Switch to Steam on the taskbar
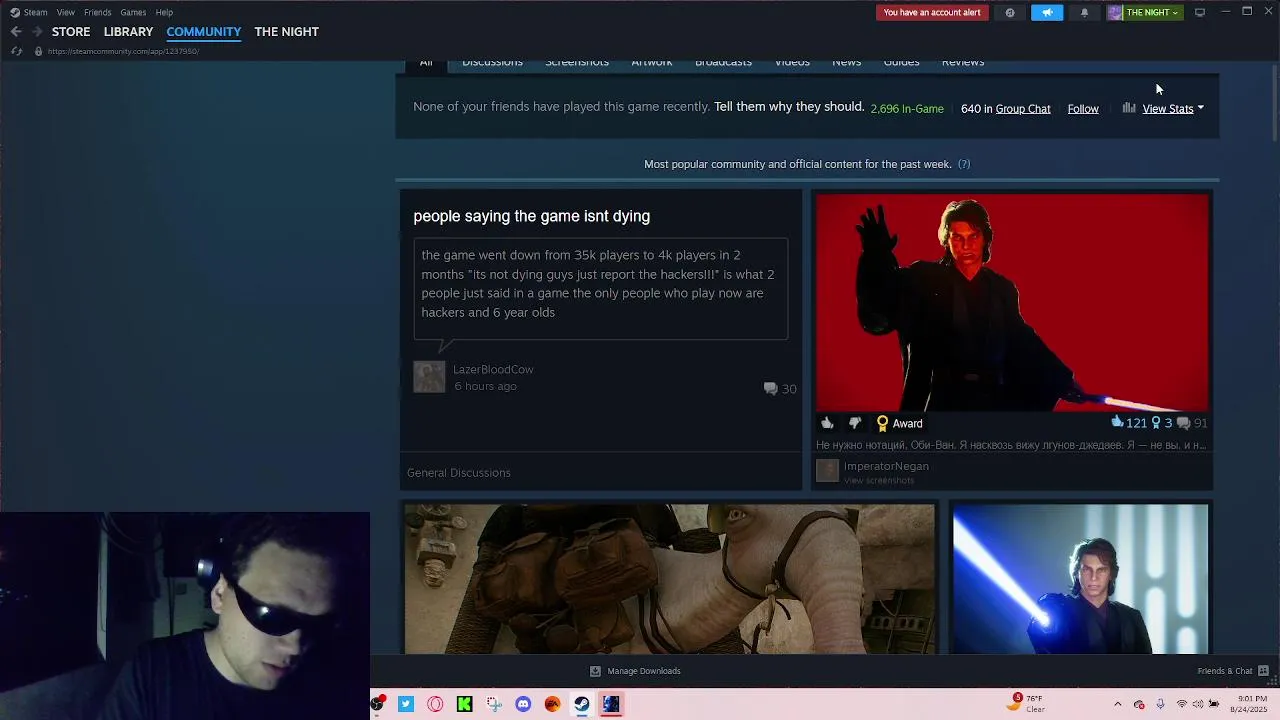Screen dimensions: 1280x720 (581, 704)
